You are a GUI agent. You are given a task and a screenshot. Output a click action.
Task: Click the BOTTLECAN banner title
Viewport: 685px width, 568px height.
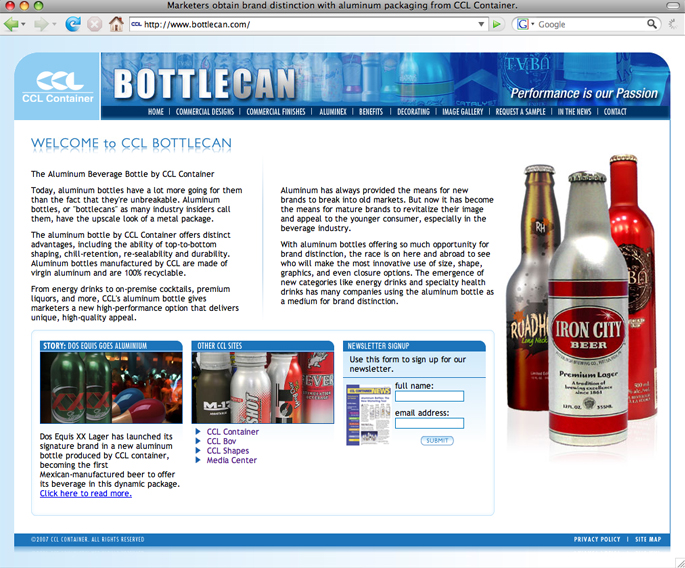pyautogui.click(x=205, y=84)
